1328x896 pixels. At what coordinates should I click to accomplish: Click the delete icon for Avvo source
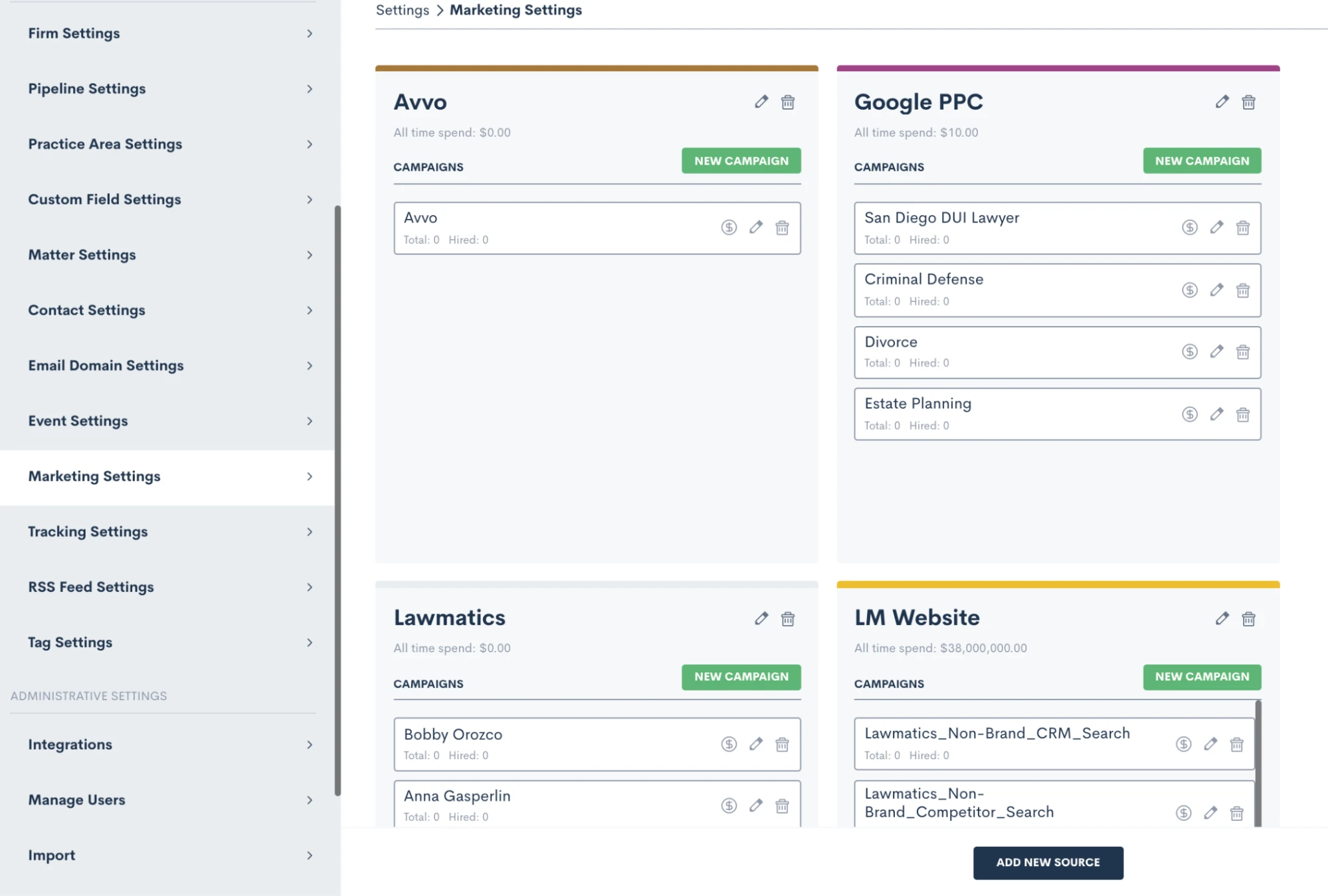tap(789, 101)
